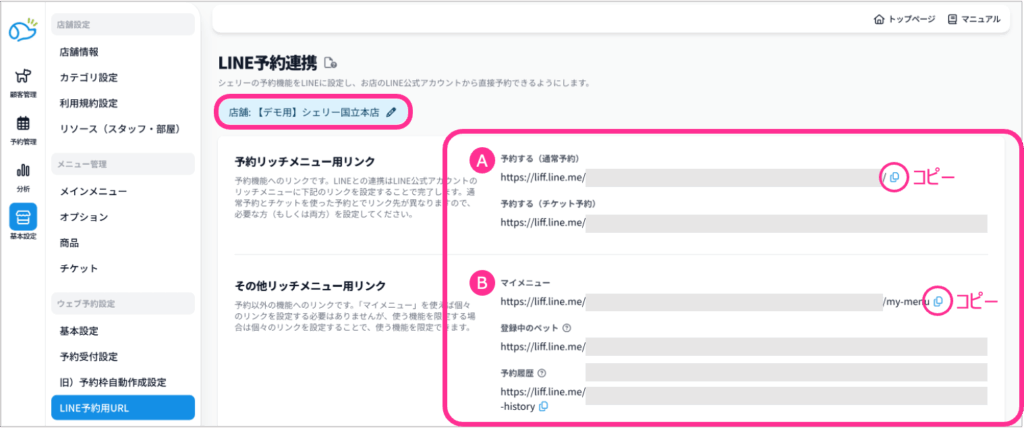Copy the マイメニュー link URL
The width and height of the screenshot is (1024, 428).
[938, 301]
